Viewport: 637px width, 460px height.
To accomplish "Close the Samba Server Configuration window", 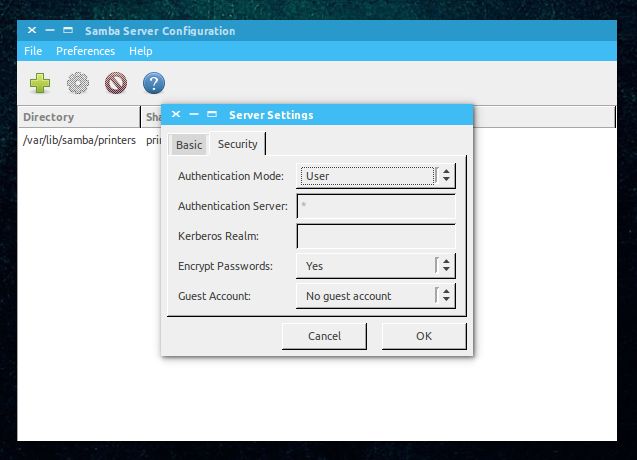I will (32, 31).
